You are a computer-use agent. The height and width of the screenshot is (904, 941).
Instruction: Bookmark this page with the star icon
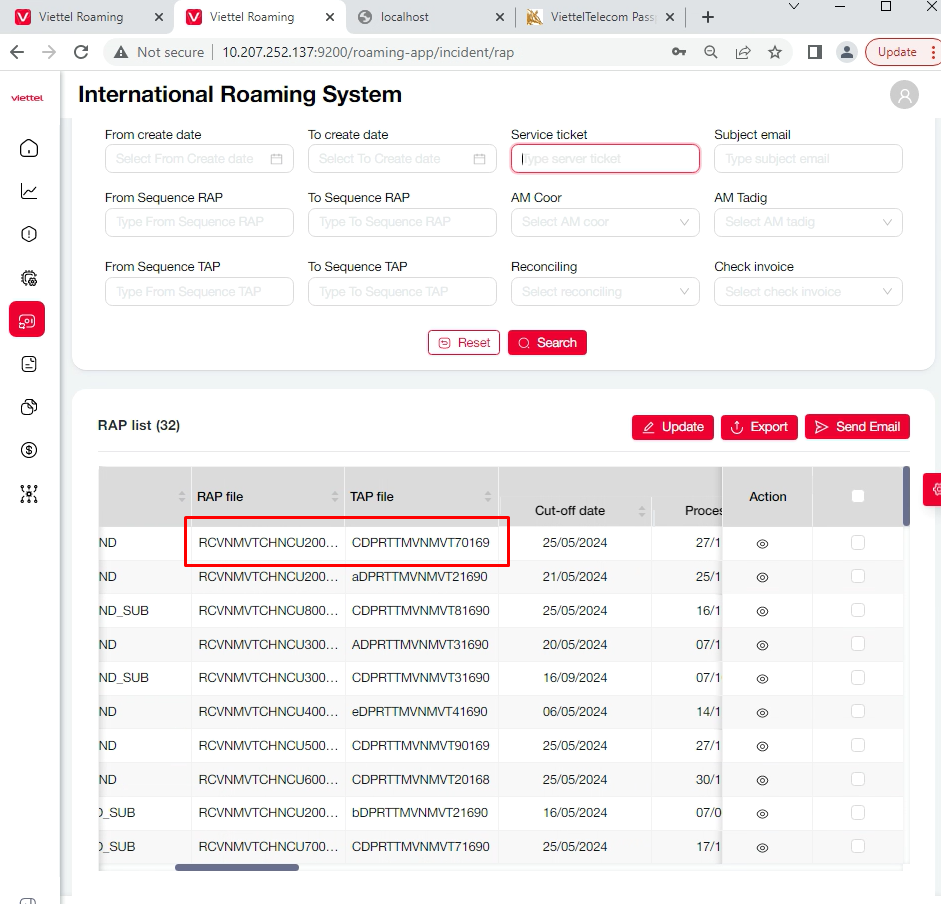click(x=775, y=52)
